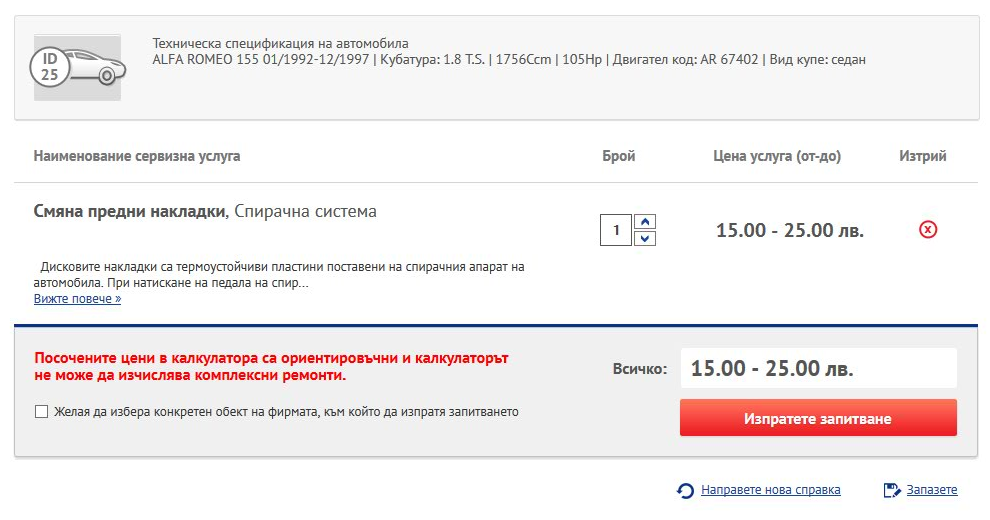The image size is (990, 520).
Task: Click the car ID 25 vehicle icon
Action: click(77, 68)
